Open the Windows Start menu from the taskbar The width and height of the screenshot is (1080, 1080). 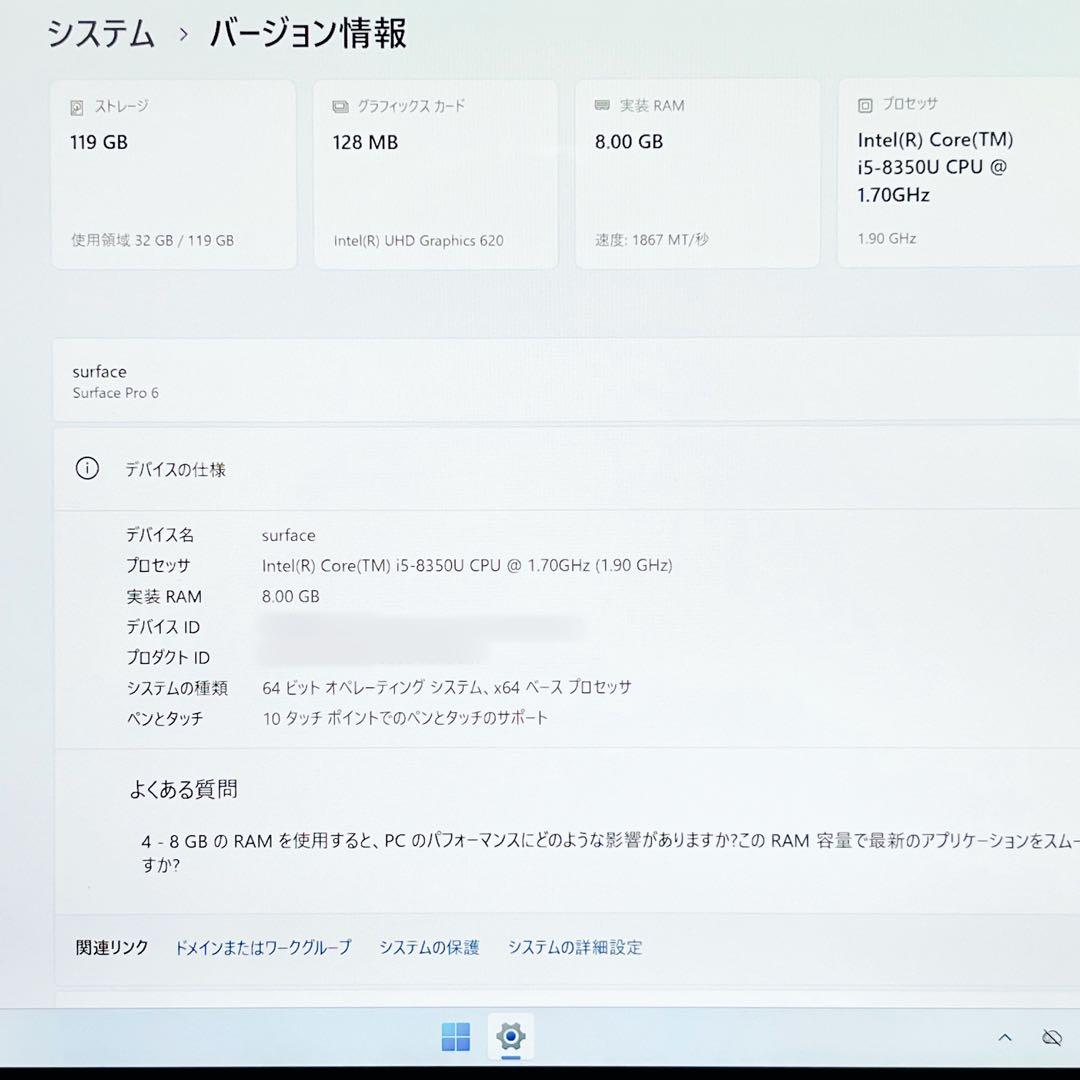click(x=456, y=1037)
